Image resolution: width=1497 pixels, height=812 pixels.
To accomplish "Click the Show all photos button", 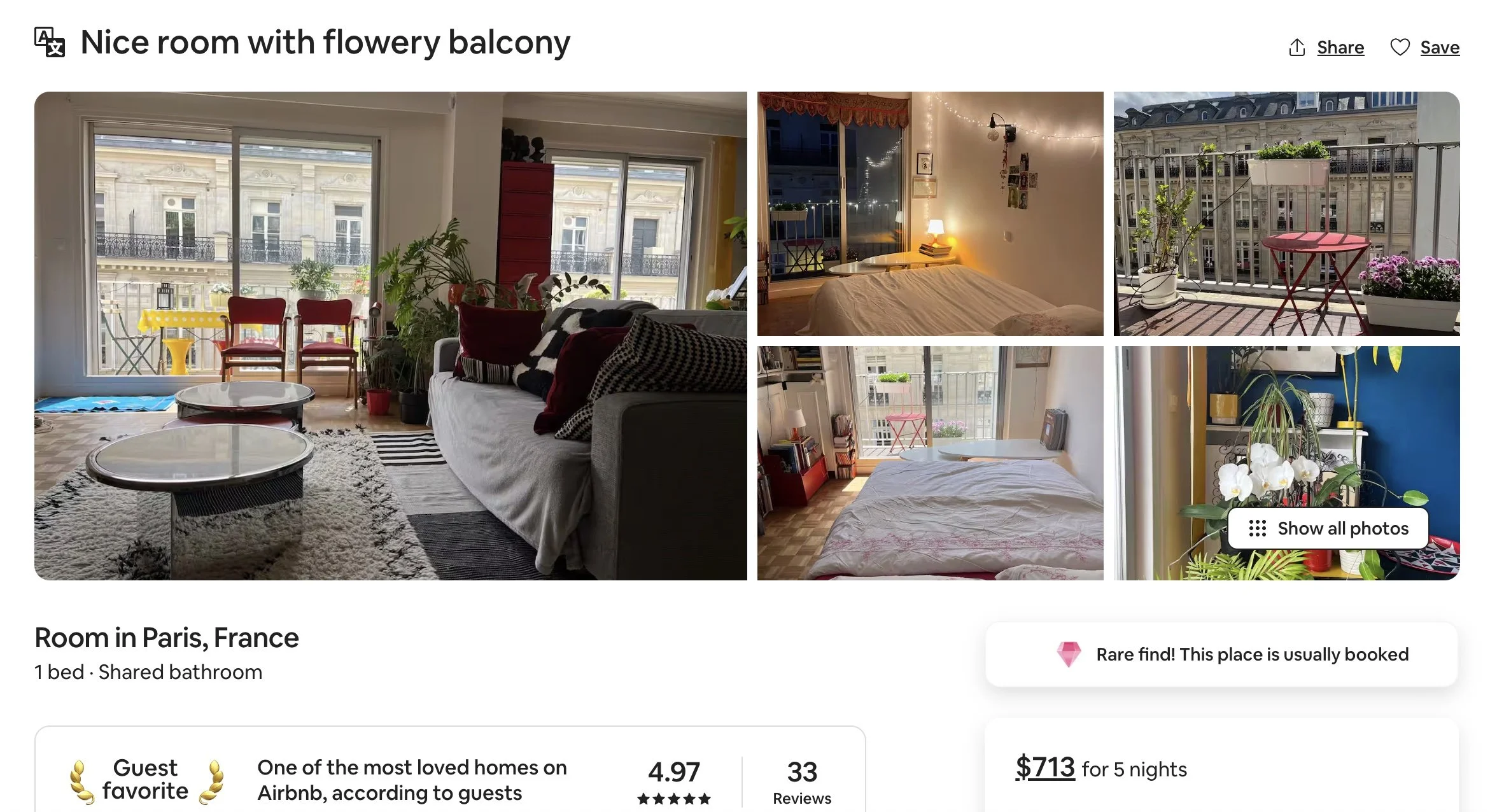I will pyautogui.click(x=1328, y=528).
